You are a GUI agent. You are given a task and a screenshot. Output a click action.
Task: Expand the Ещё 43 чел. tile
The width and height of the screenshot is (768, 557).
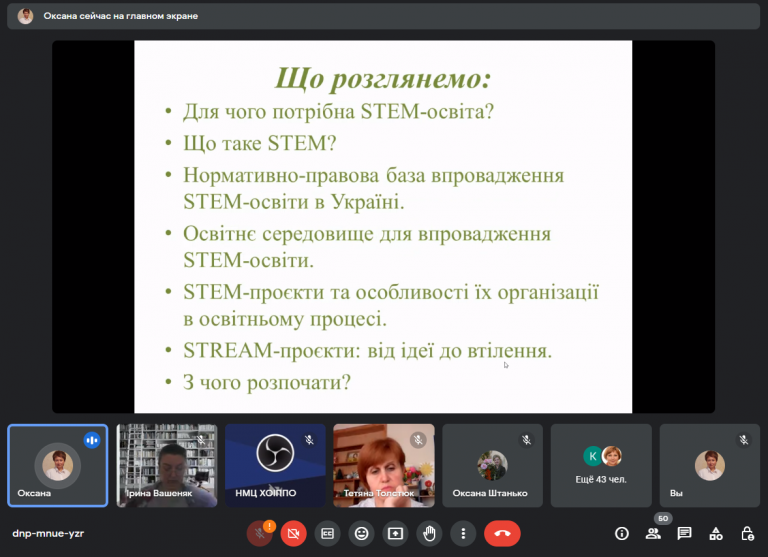pos(601,465)
